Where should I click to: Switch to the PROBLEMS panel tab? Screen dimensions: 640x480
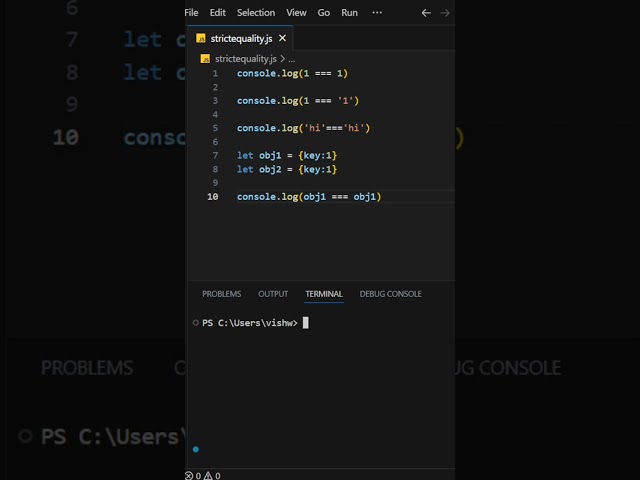click(222, 294)
